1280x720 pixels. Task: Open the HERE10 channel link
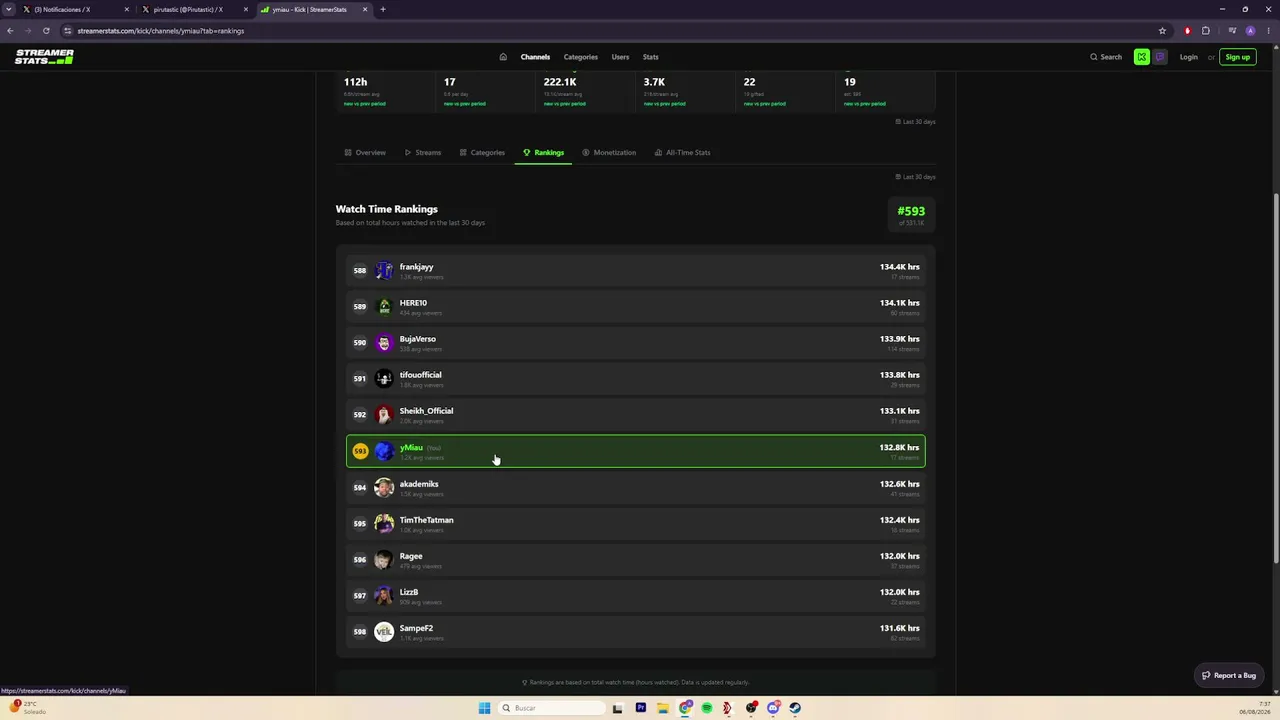pyautogui.click(x=413, y=303)
